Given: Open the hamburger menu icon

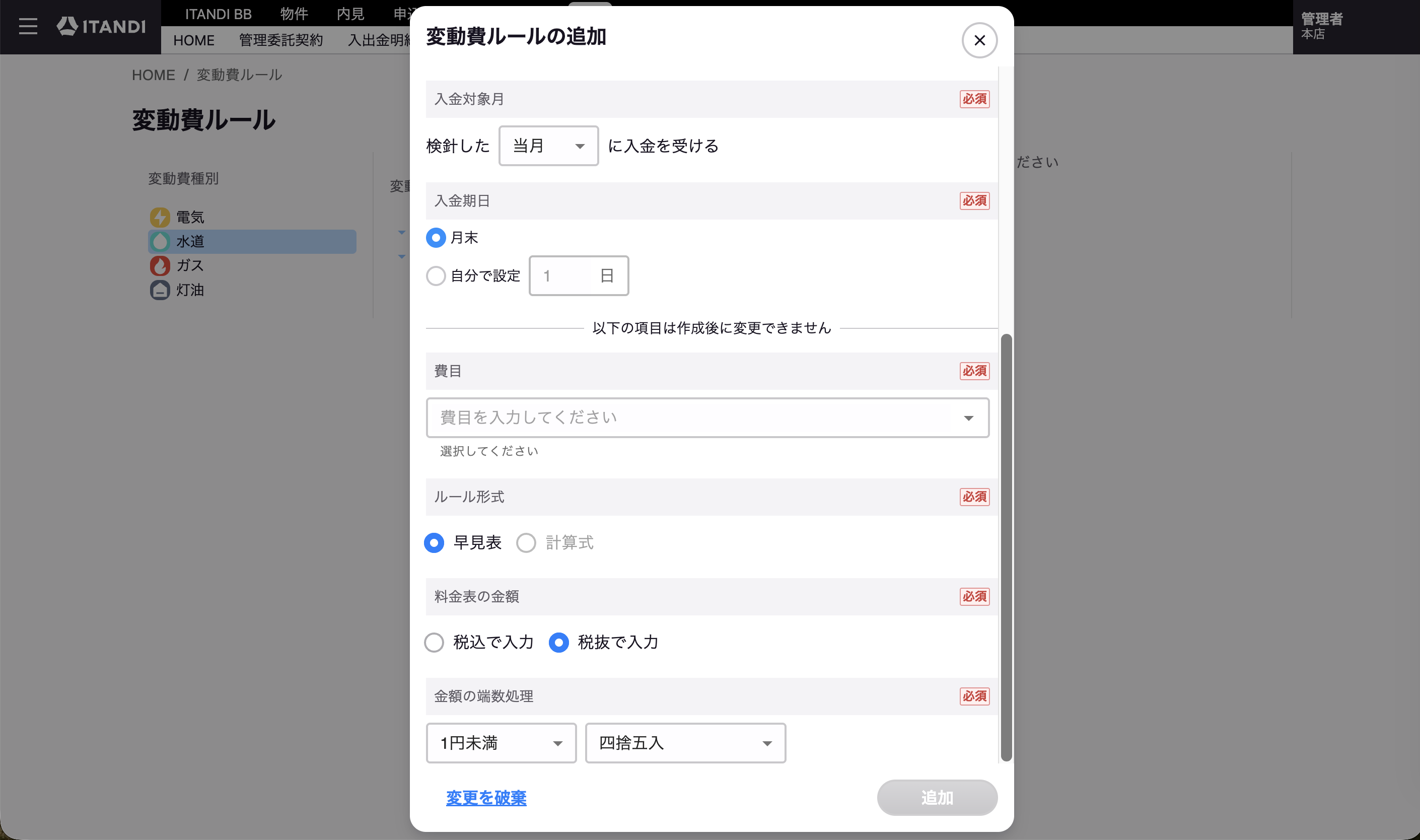Looking at the screenshot, I should pyautogui.click(x=28, y=27).
